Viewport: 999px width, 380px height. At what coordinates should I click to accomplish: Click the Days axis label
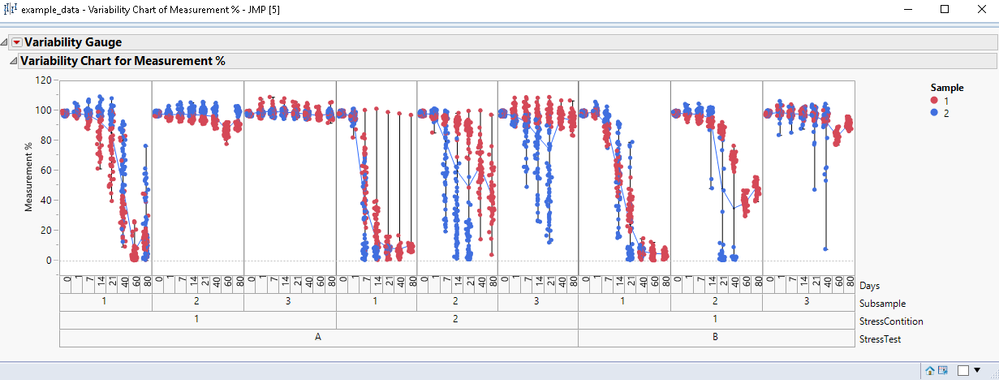(x=869, y=286)
